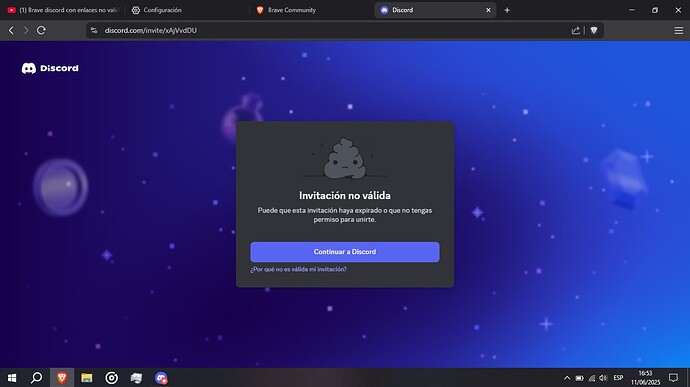Open File Explorer from the taskbar
The height and width of the screenshot is (387, 690).
pos(87,378)
